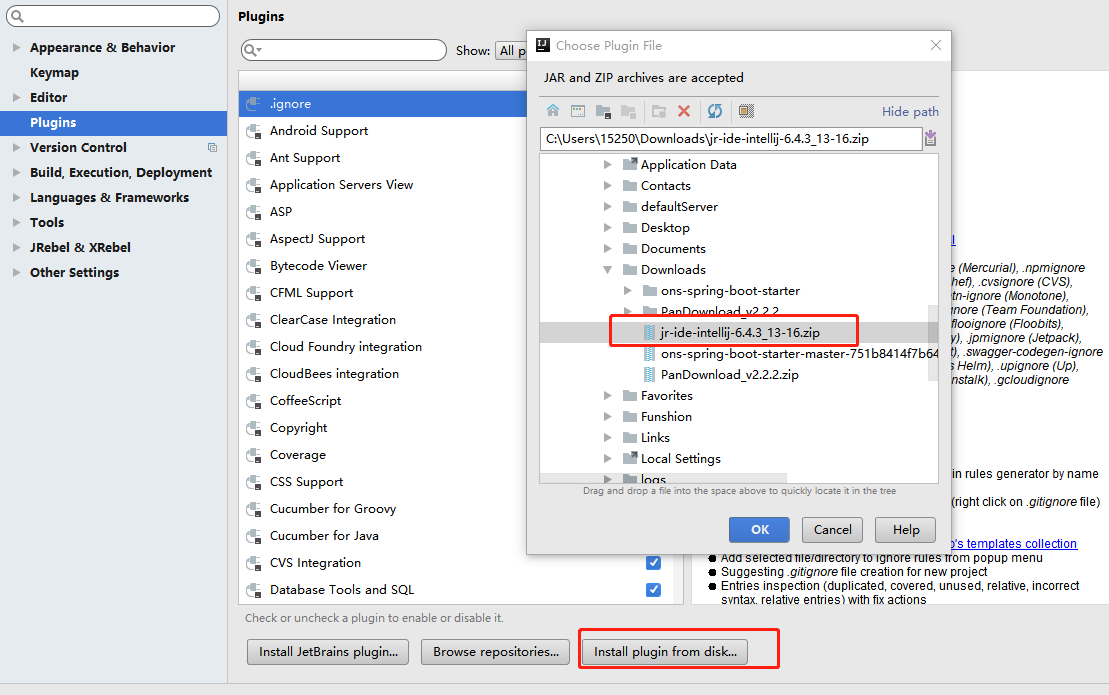Click the zip icon of PanDownload_v2.2.2.zip
This screenshot has width=1109, height=695.
click(x=649, y=374)
